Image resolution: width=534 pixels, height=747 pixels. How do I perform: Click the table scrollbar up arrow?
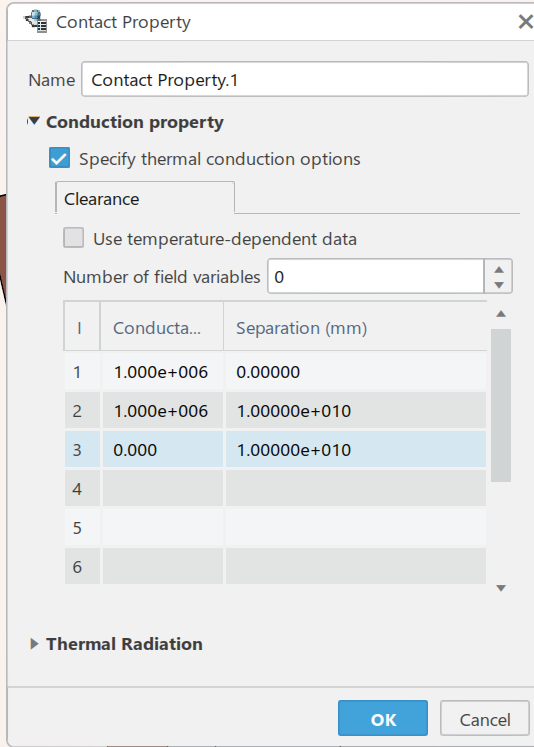[501, 313]
